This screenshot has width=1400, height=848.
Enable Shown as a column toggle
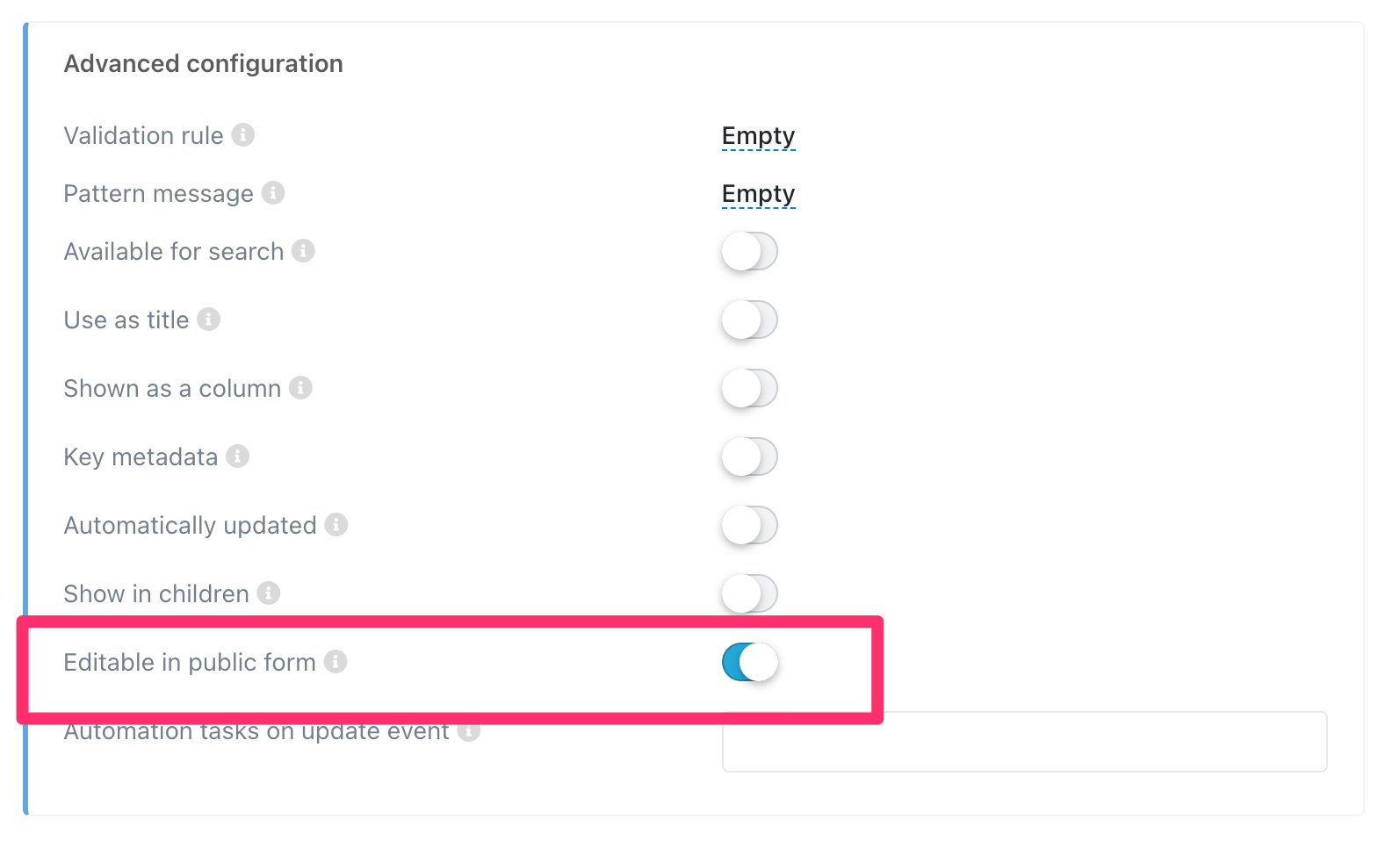[749, 389]
